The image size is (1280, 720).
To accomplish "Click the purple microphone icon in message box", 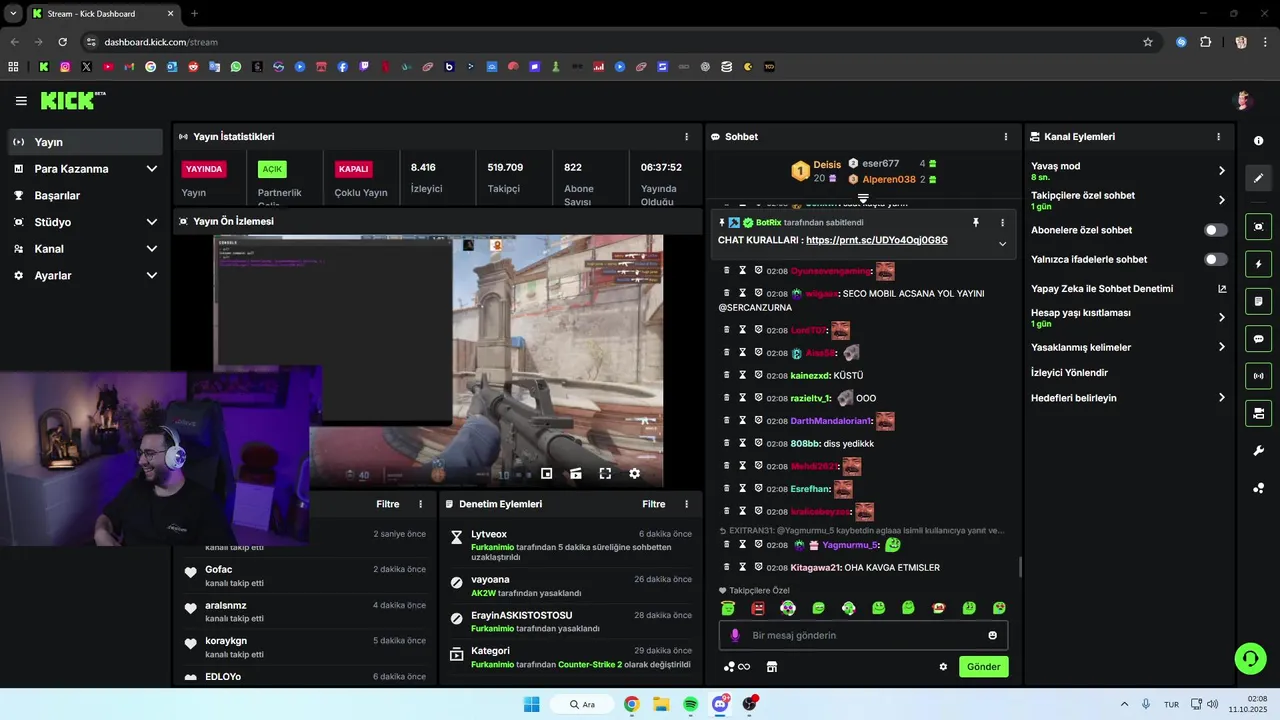I will tap(735, 635).
